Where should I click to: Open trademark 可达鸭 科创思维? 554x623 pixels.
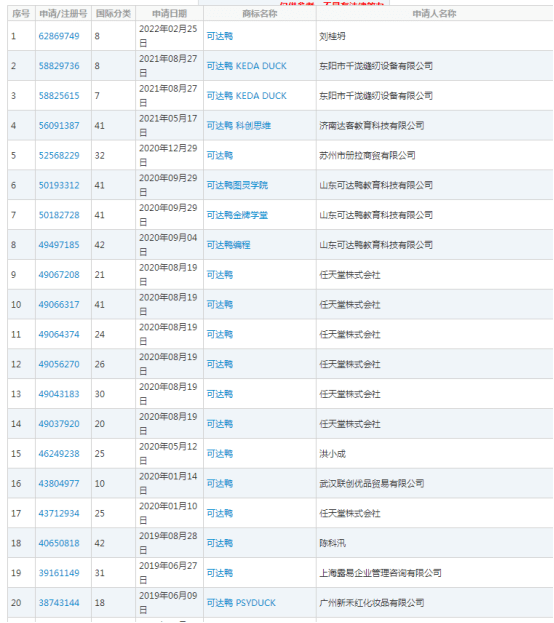pyautogui.click(x=239, y=126)
